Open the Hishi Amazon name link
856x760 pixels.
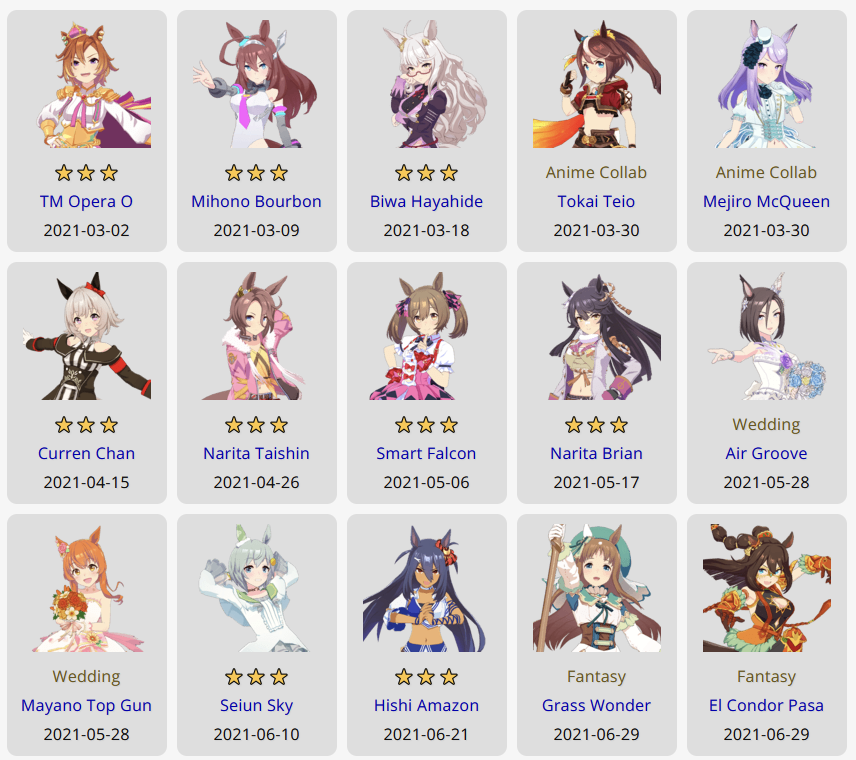point(426,705)
